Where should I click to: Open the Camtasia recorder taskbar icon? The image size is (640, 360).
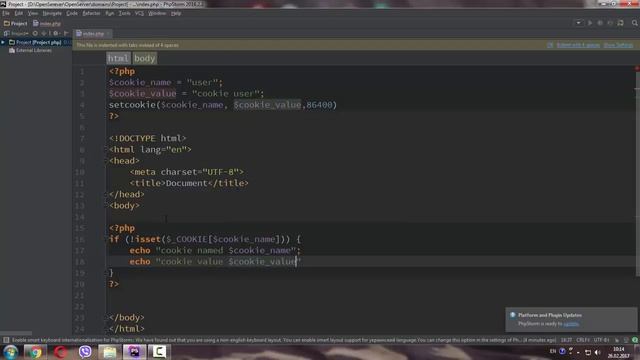point(159,352)
